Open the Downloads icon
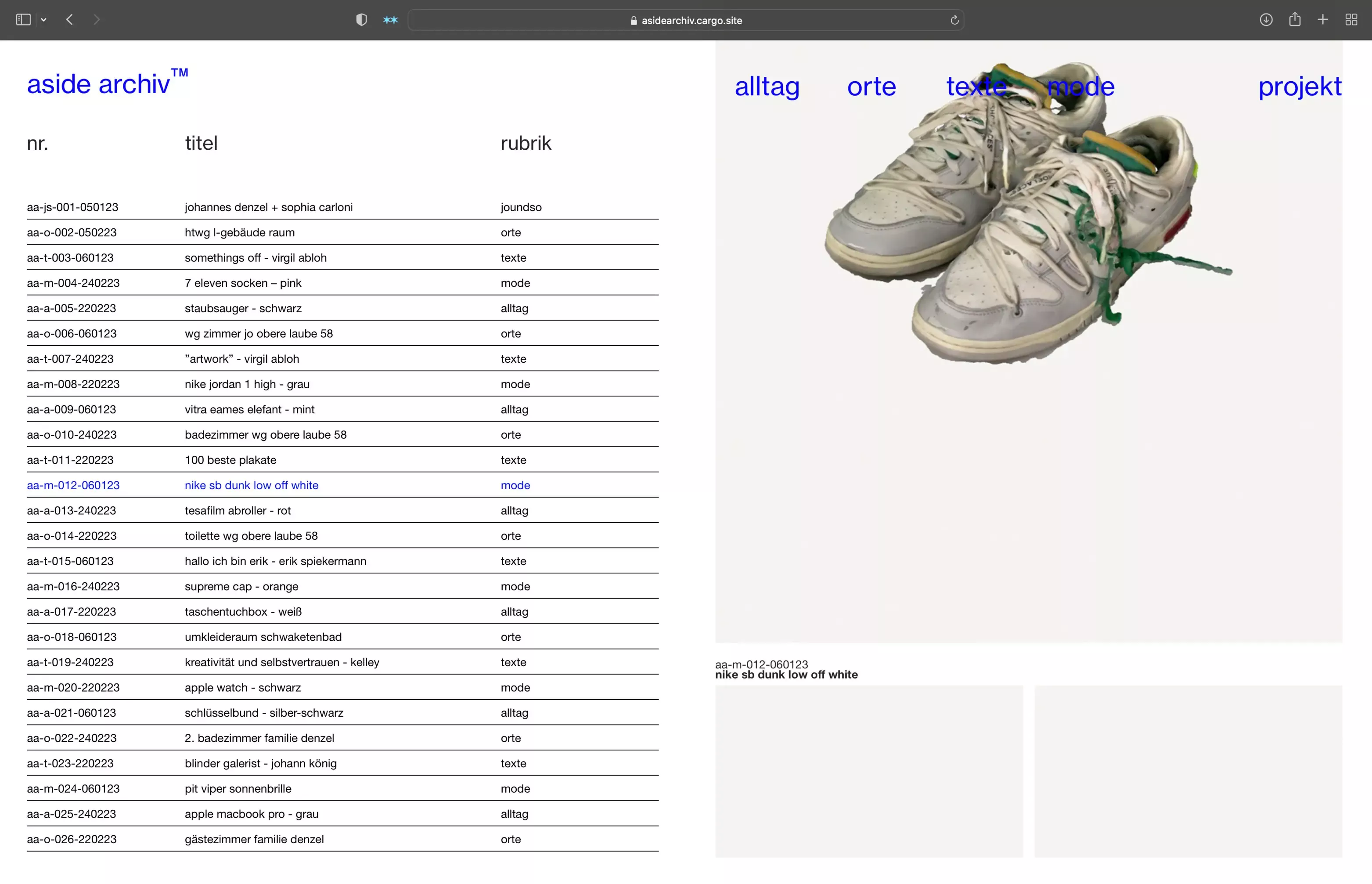Image resolution: width=1372 pixels, height=884 pixels. 1266,20
